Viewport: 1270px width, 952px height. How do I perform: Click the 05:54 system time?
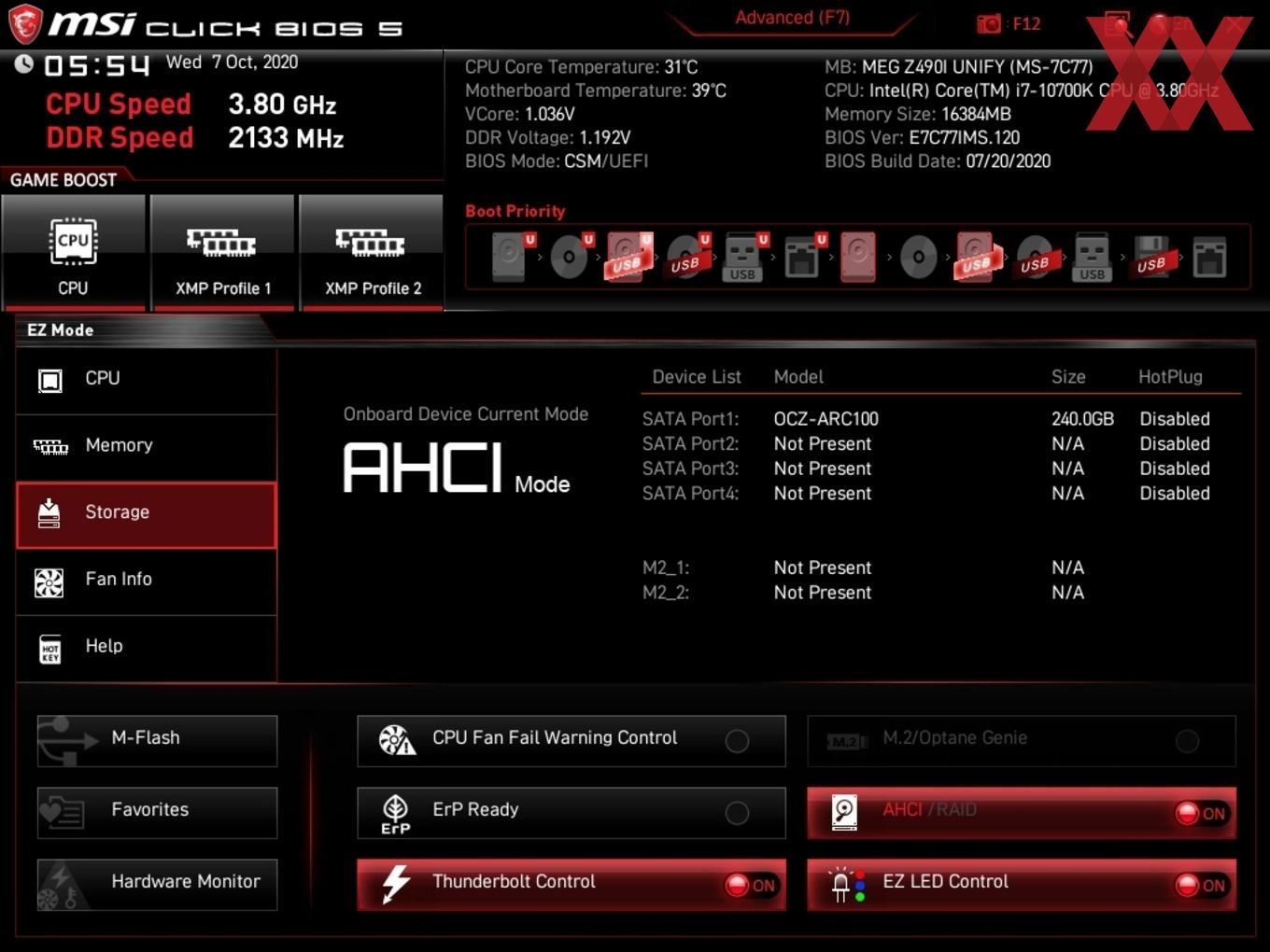[97, 65]
